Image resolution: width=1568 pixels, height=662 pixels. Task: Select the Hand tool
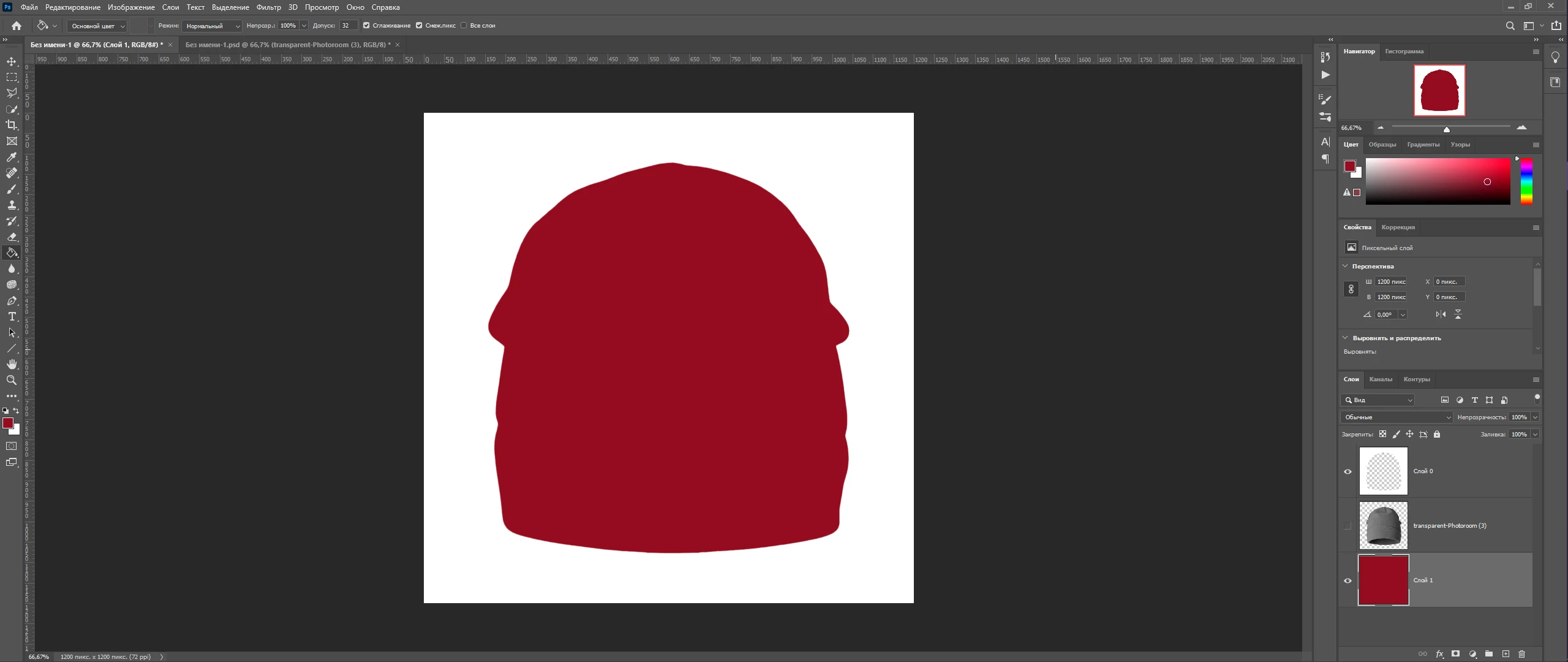12,364
